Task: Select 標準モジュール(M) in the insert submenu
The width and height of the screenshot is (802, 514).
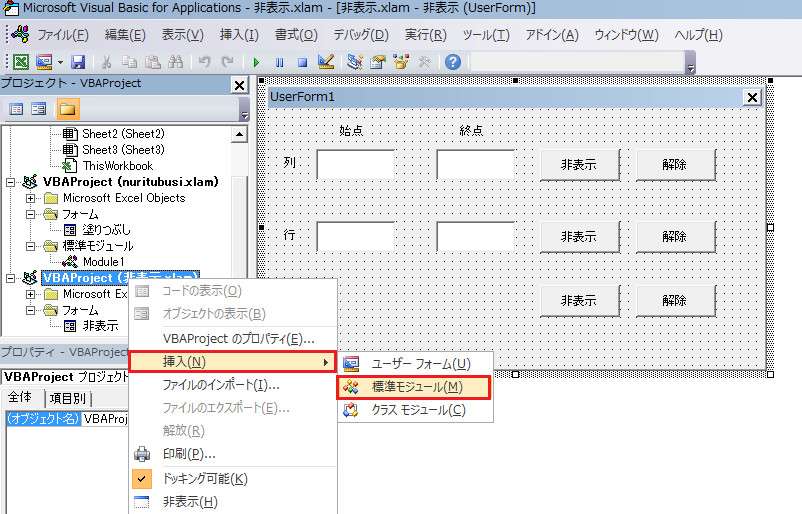Action: [416, 386]
